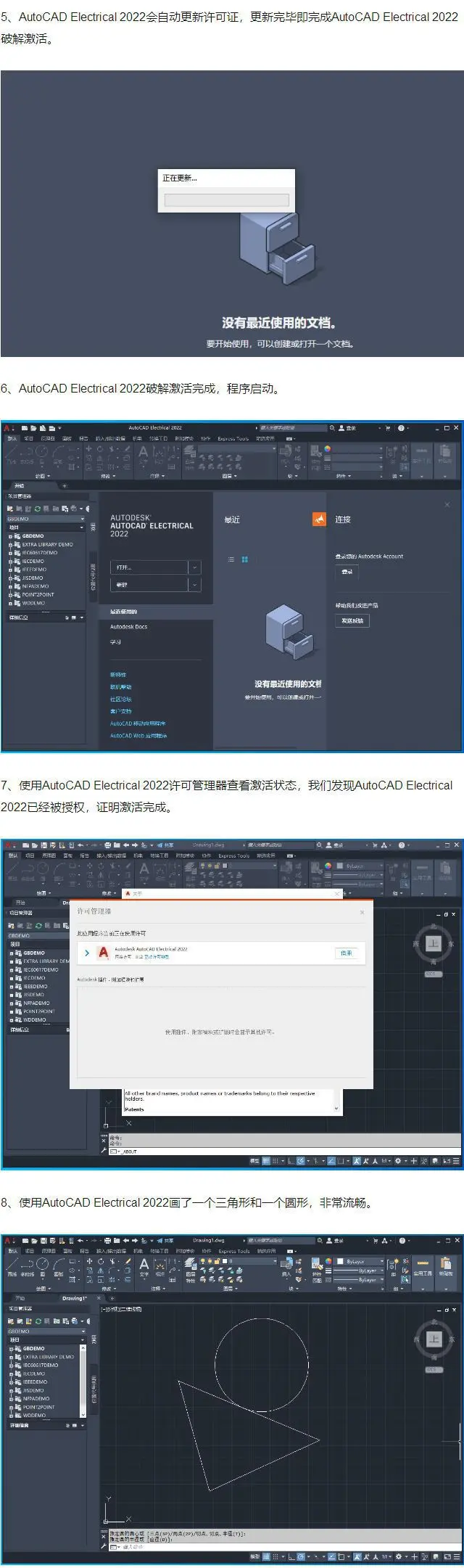This screenshot has height=1568, width=464.
Task: Click Refresh icon in start screen project manager
Action: click(x=38, y=509)
